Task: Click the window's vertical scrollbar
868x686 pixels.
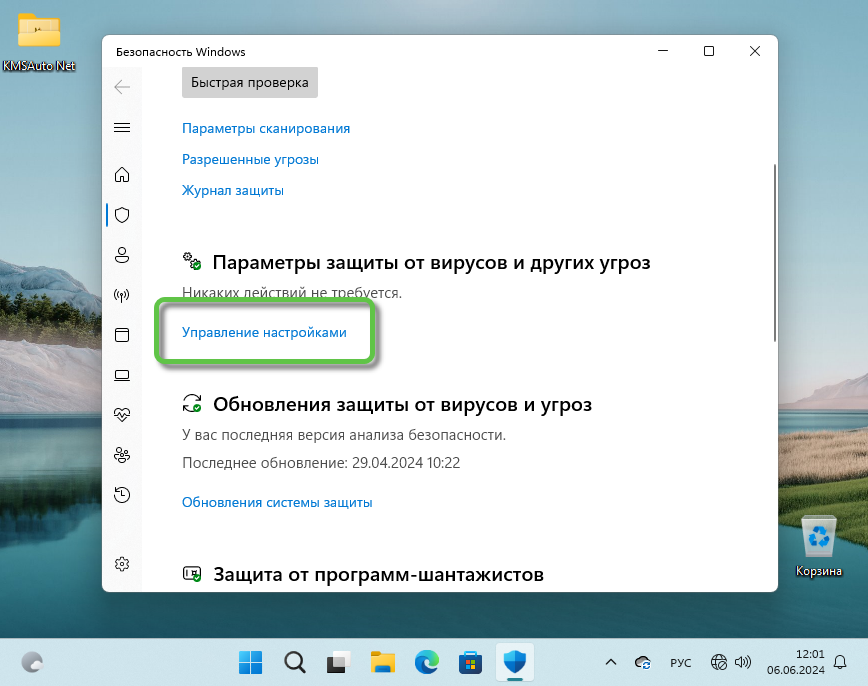Action: pos(774,252)
